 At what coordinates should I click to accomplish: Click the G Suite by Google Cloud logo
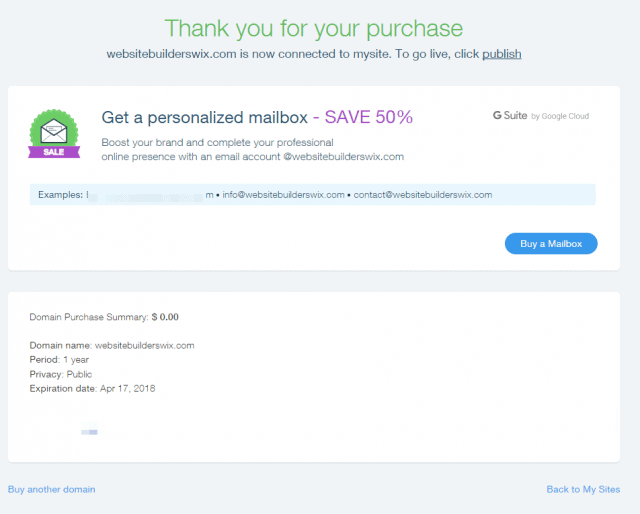[541, 116]
